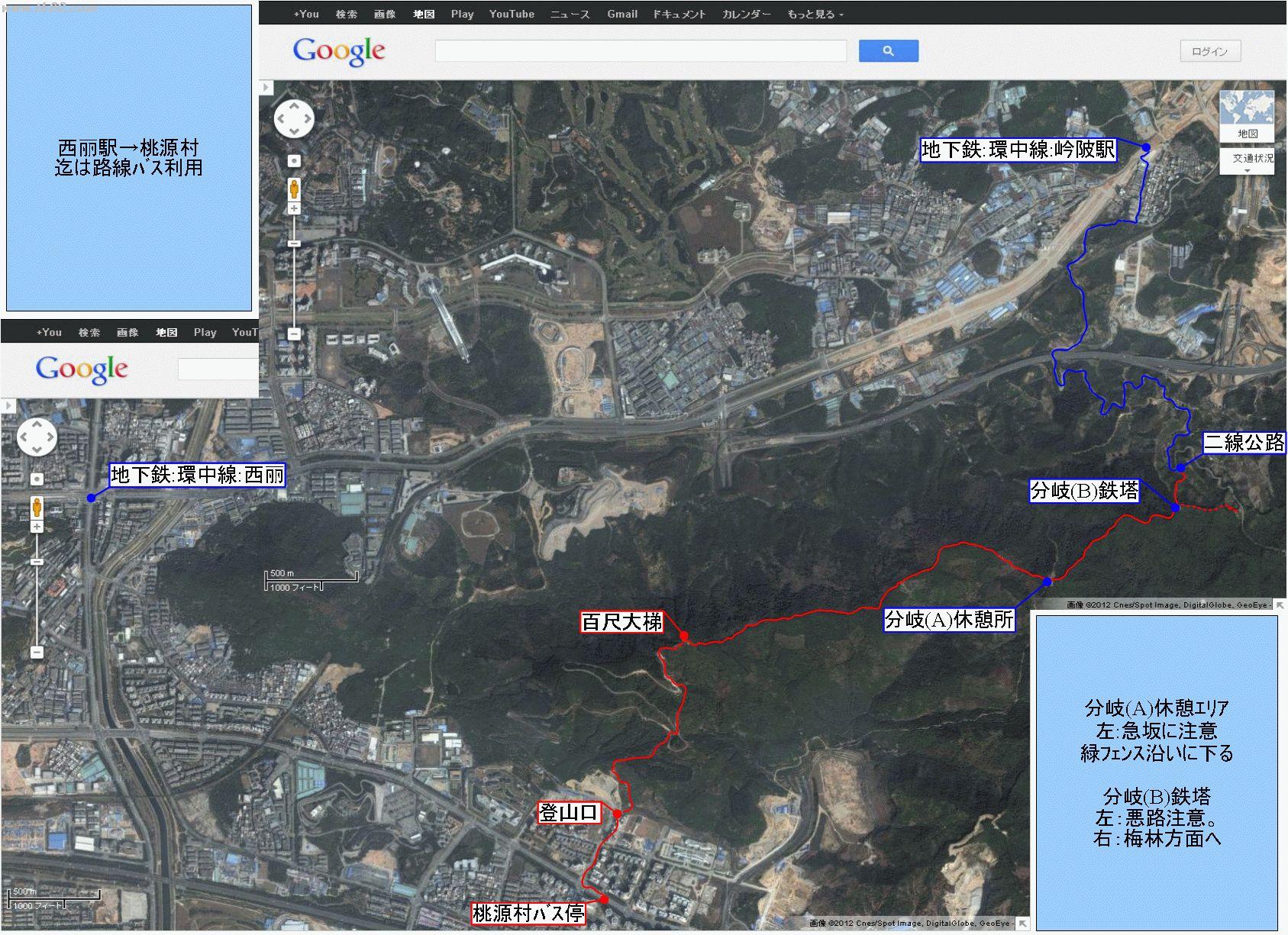
Task: Click the main Google search input field
Action: click(641, 51)
